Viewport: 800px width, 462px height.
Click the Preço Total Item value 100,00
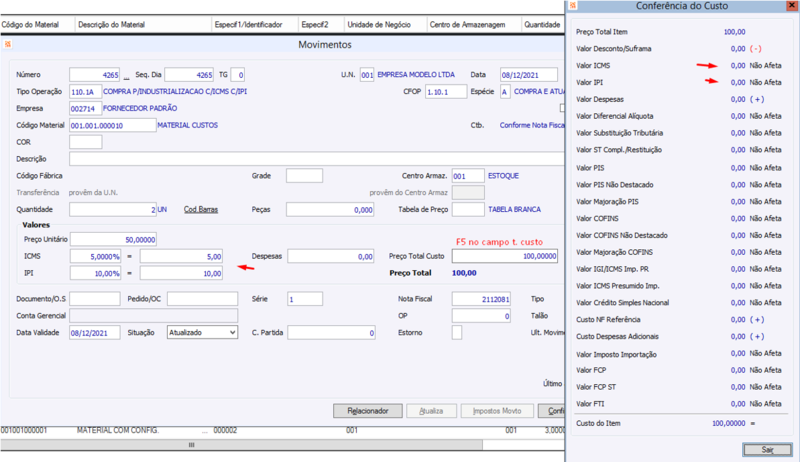point(734,32)
